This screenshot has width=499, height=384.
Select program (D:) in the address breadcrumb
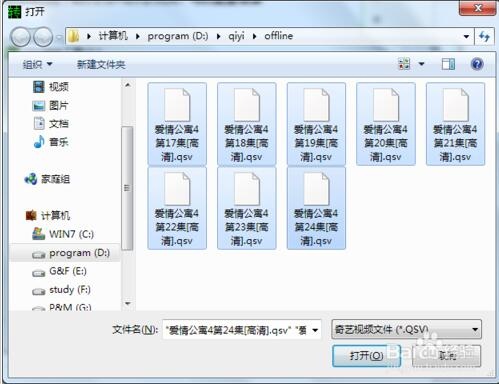tap(178, 36)
